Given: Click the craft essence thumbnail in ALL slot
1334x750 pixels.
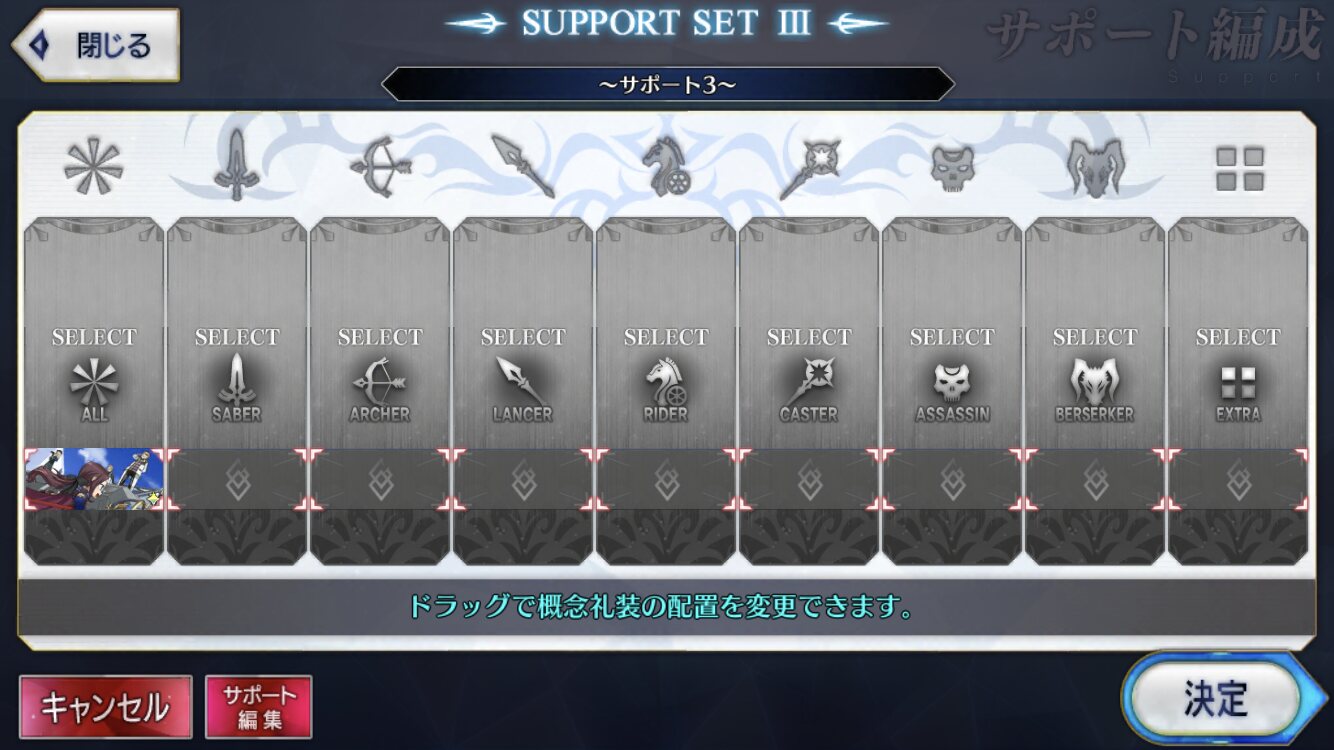Looking at the screenshot, I should 94,479.
